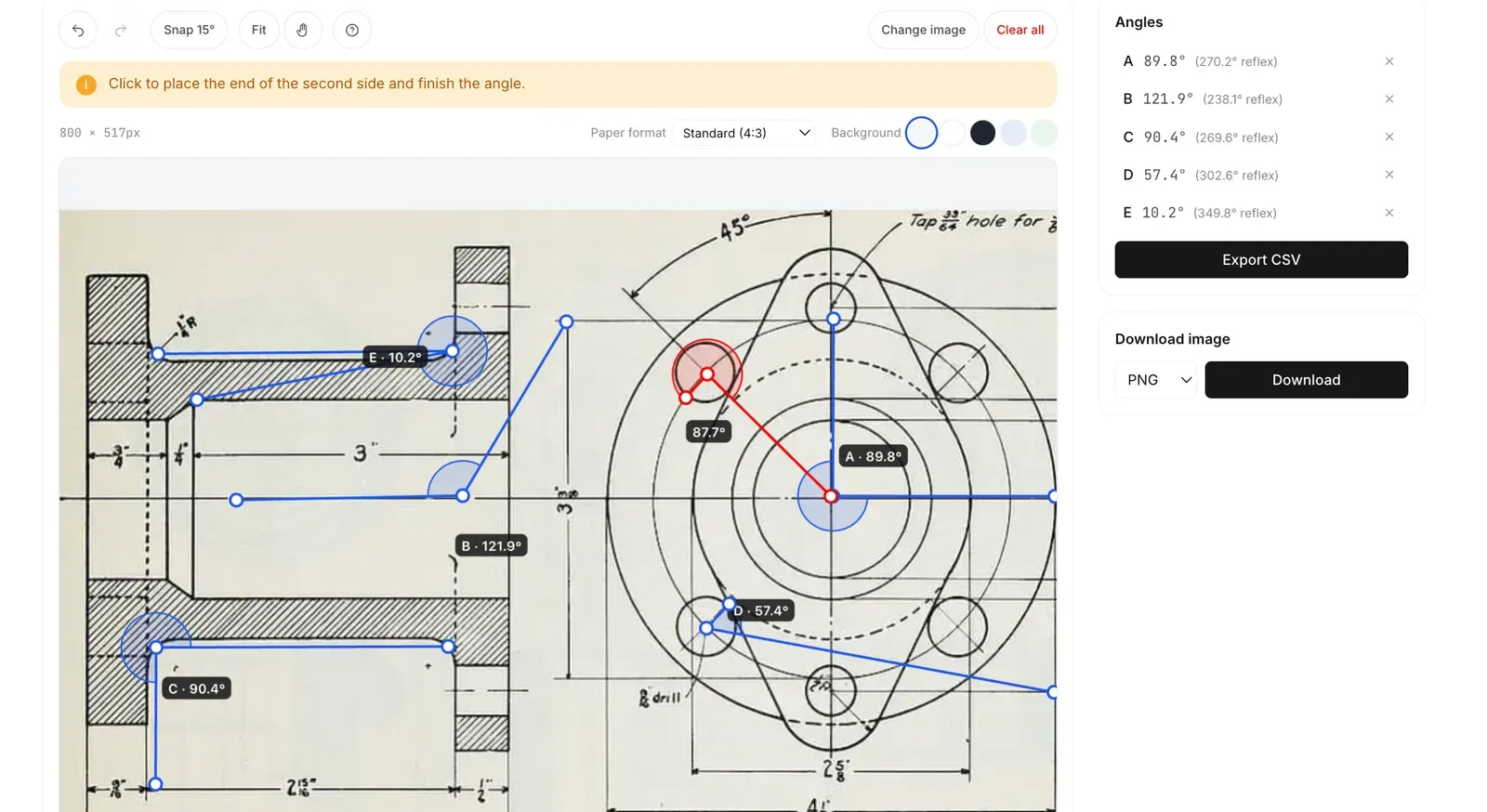Remove angle A from the Angles list

(x=1389, y=61)
